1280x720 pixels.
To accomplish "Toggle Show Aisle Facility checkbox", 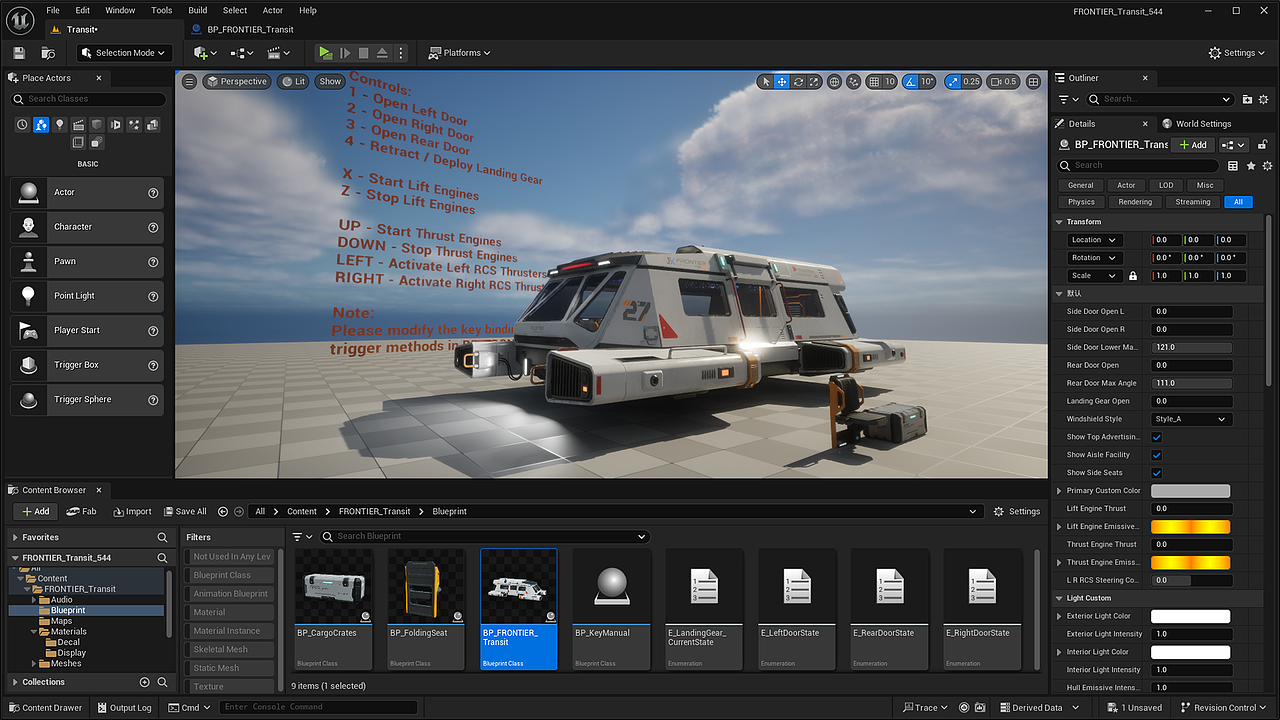I will tap(1157, 455).
